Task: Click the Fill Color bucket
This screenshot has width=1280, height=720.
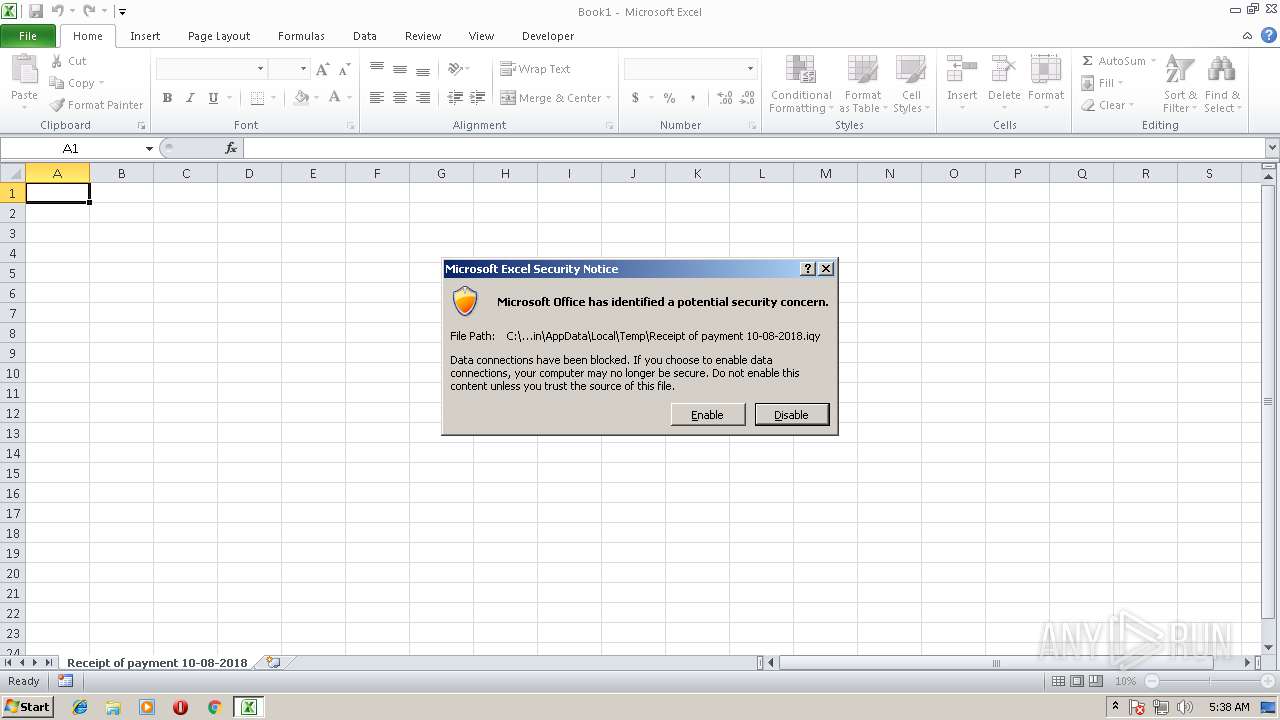Action: point(301,98)
